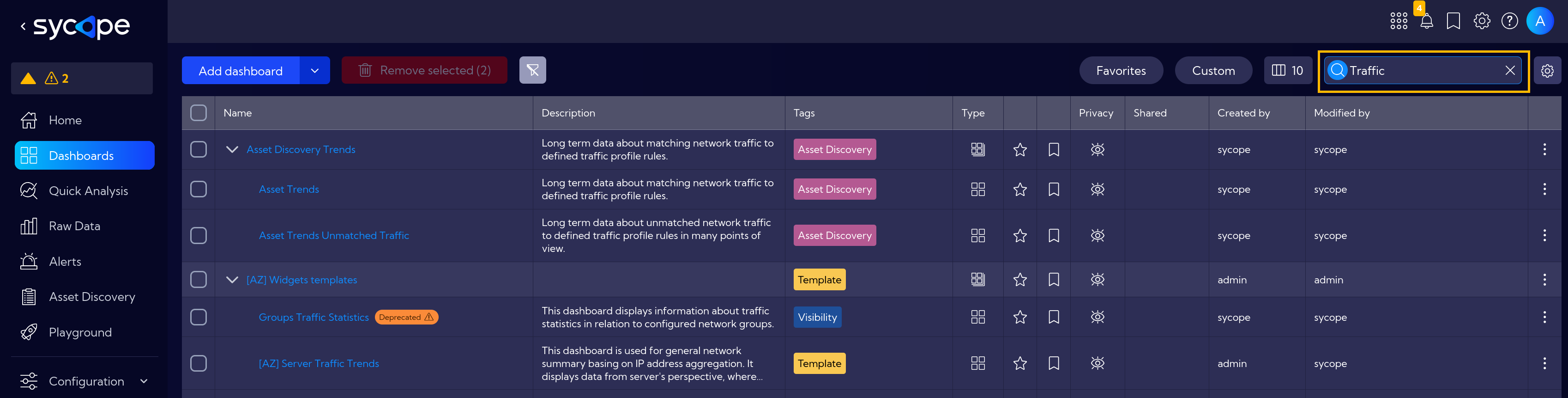Open help question mark icon
The image size is (1568, 398).
click(1509, 21)
